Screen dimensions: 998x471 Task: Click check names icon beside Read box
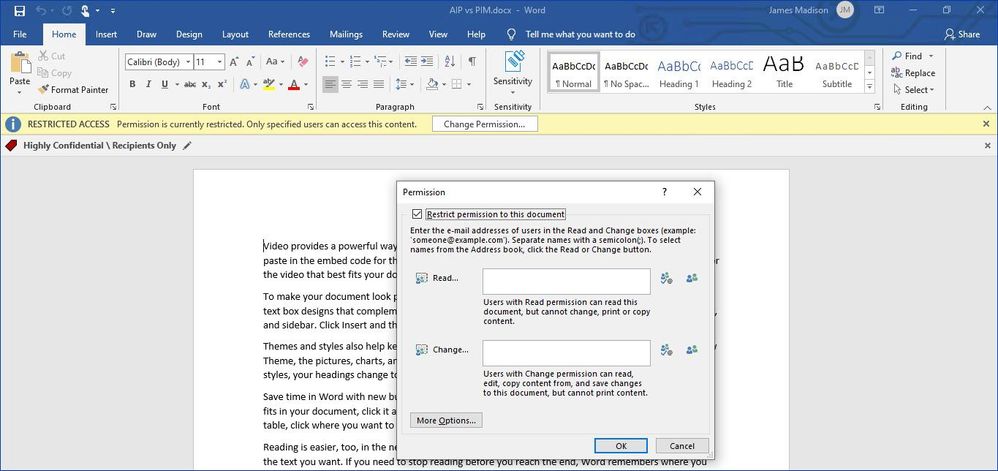(x=666, y=278)
